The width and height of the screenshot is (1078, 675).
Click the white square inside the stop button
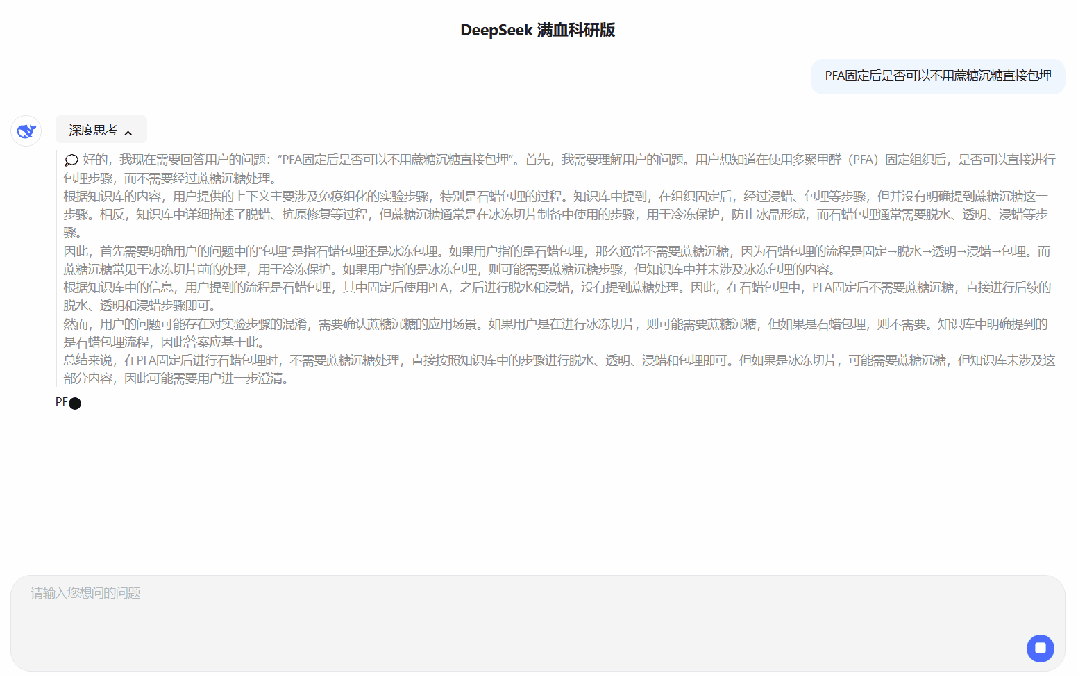(x=1040, y=648)
